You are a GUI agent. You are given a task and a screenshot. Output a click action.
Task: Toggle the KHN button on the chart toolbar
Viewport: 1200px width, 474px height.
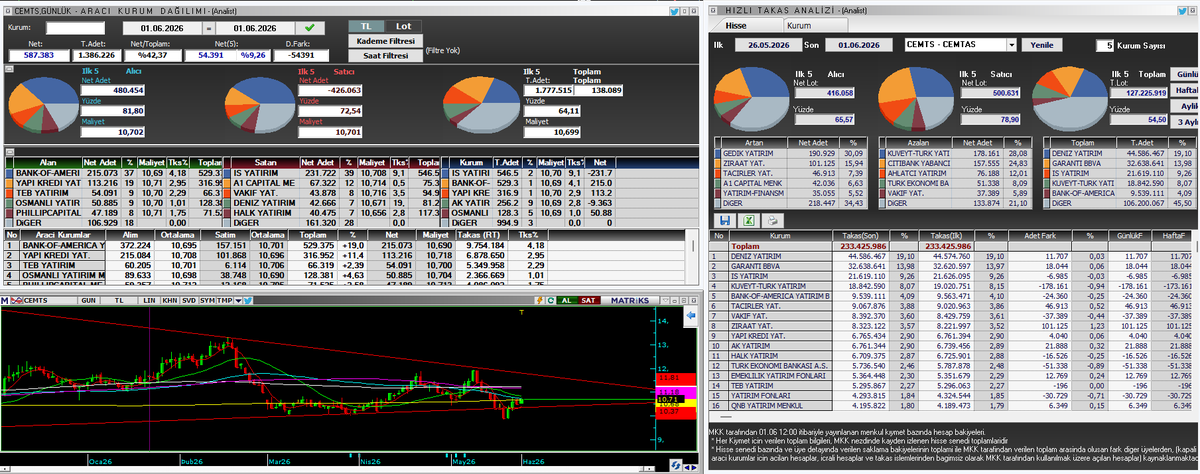pos(170,300)
